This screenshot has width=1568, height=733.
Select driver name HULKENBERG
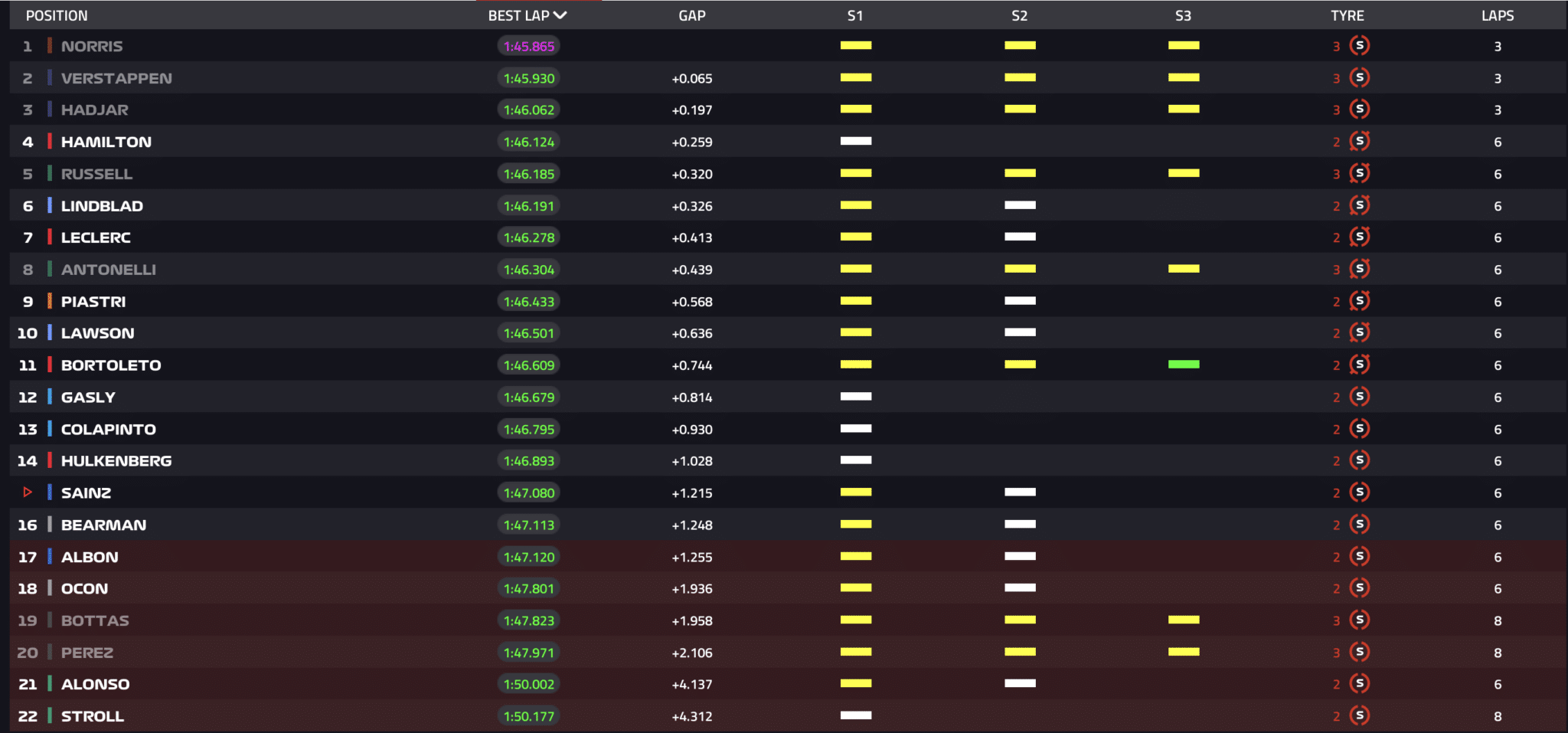coord(116,461)
